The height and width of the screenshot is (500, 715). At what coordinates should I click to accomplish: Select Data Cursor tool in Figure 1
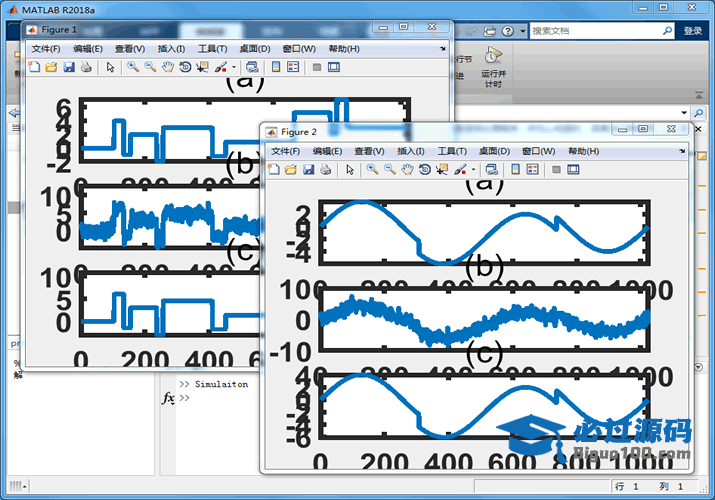coord(202,67)
